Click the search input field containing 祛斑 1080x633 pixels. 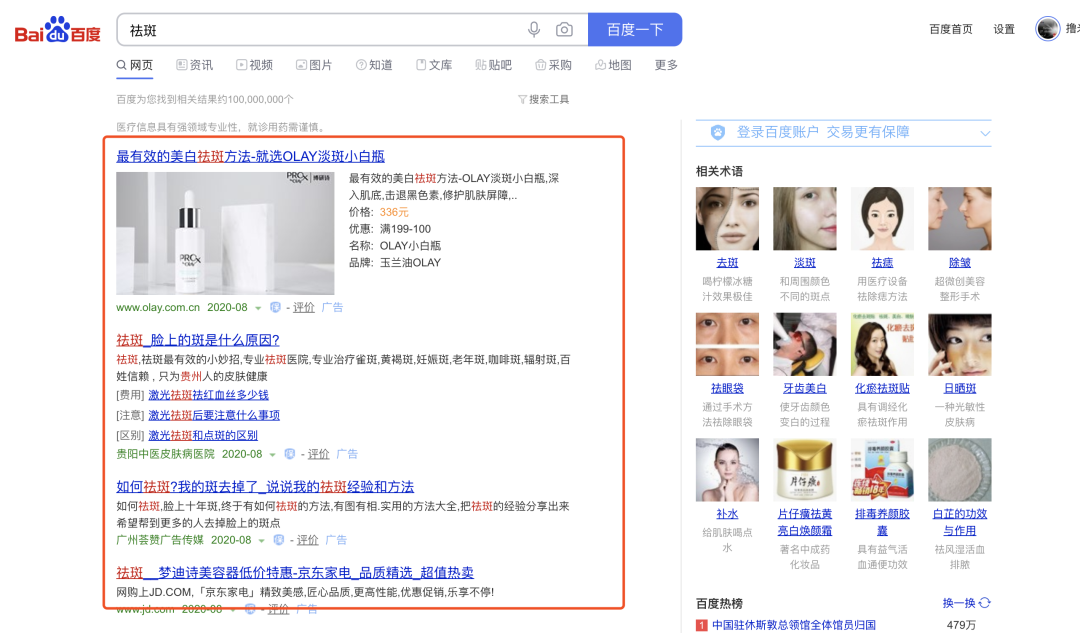(x=320, y=30)
